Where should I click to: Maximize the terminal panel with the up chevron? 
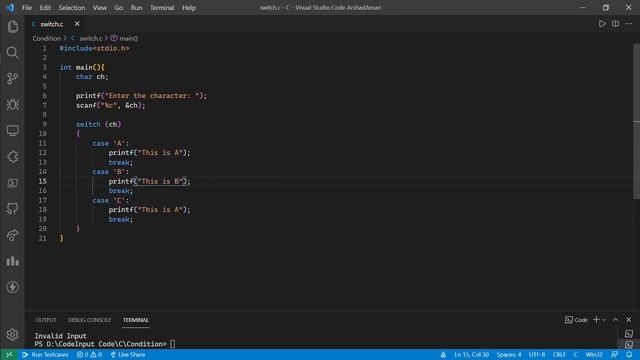click(615, 320)
